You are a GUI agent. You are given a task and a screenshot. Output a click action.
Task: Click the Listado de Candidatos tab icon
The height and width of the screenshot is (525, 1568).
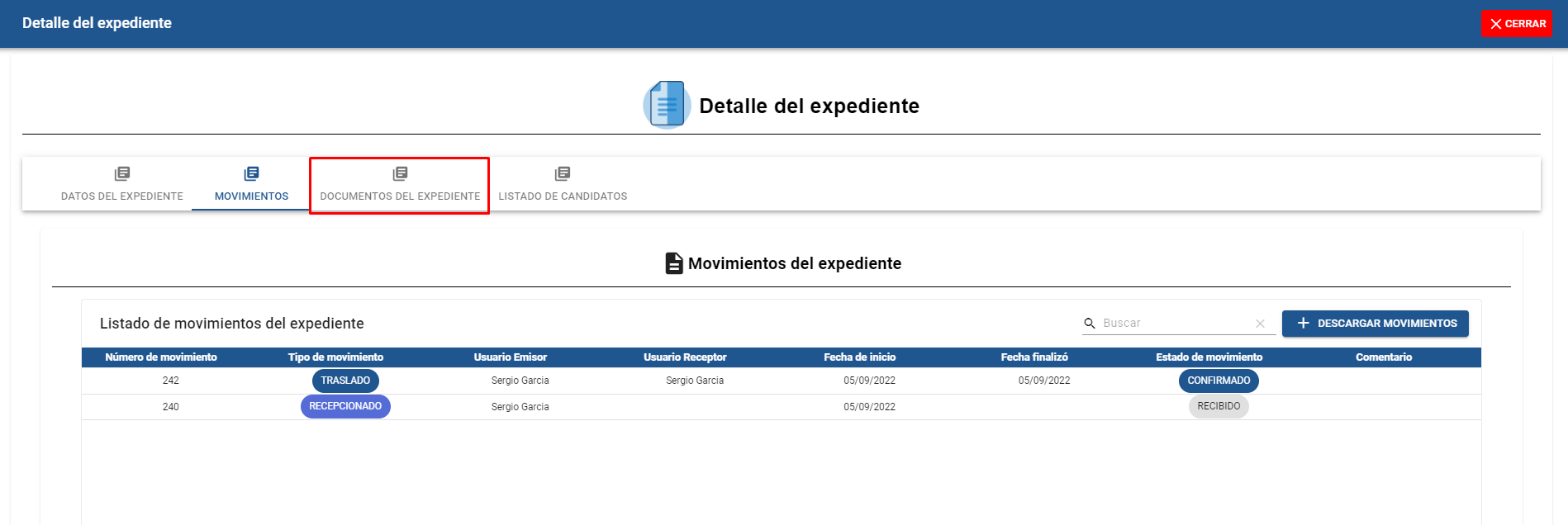(x=563, y=173)
